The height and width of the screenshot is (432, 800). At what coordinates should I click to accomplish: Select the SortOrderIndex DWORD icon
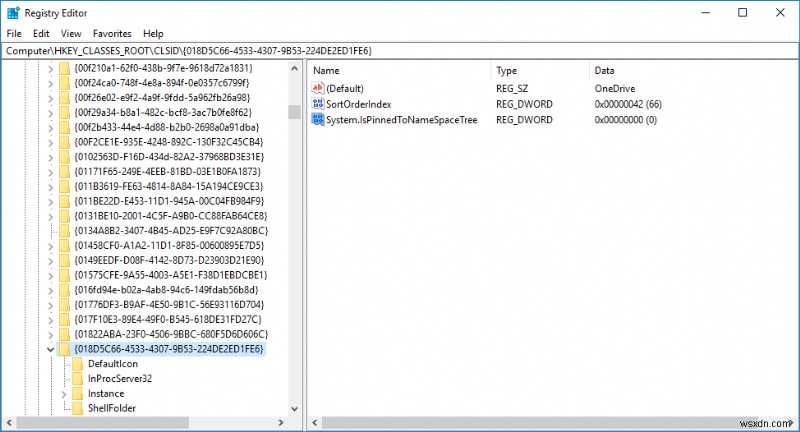pyautogui.click(x=318, y=104)
